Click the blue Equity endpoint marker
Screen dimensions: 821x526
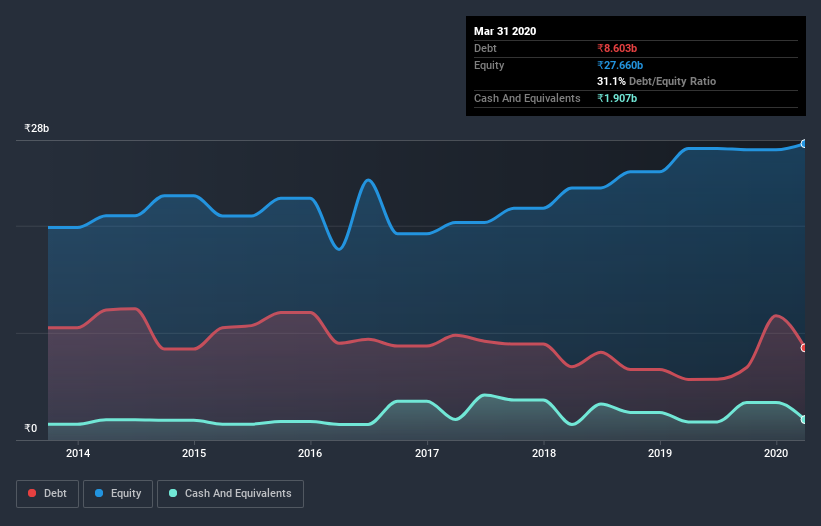tap(804, 143)
